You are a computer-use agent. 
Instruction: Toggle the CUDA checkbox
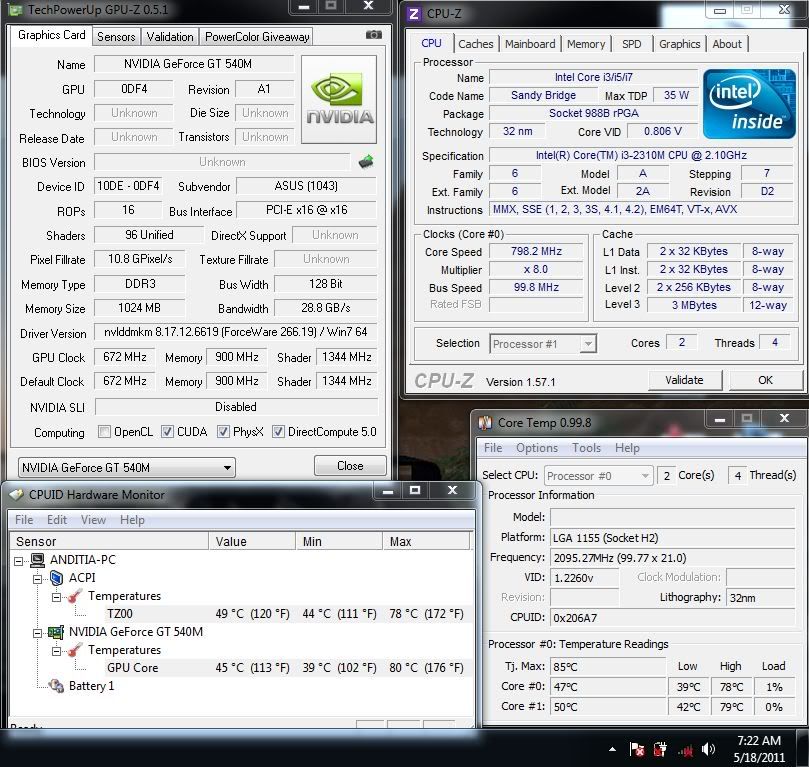(167, 432)
